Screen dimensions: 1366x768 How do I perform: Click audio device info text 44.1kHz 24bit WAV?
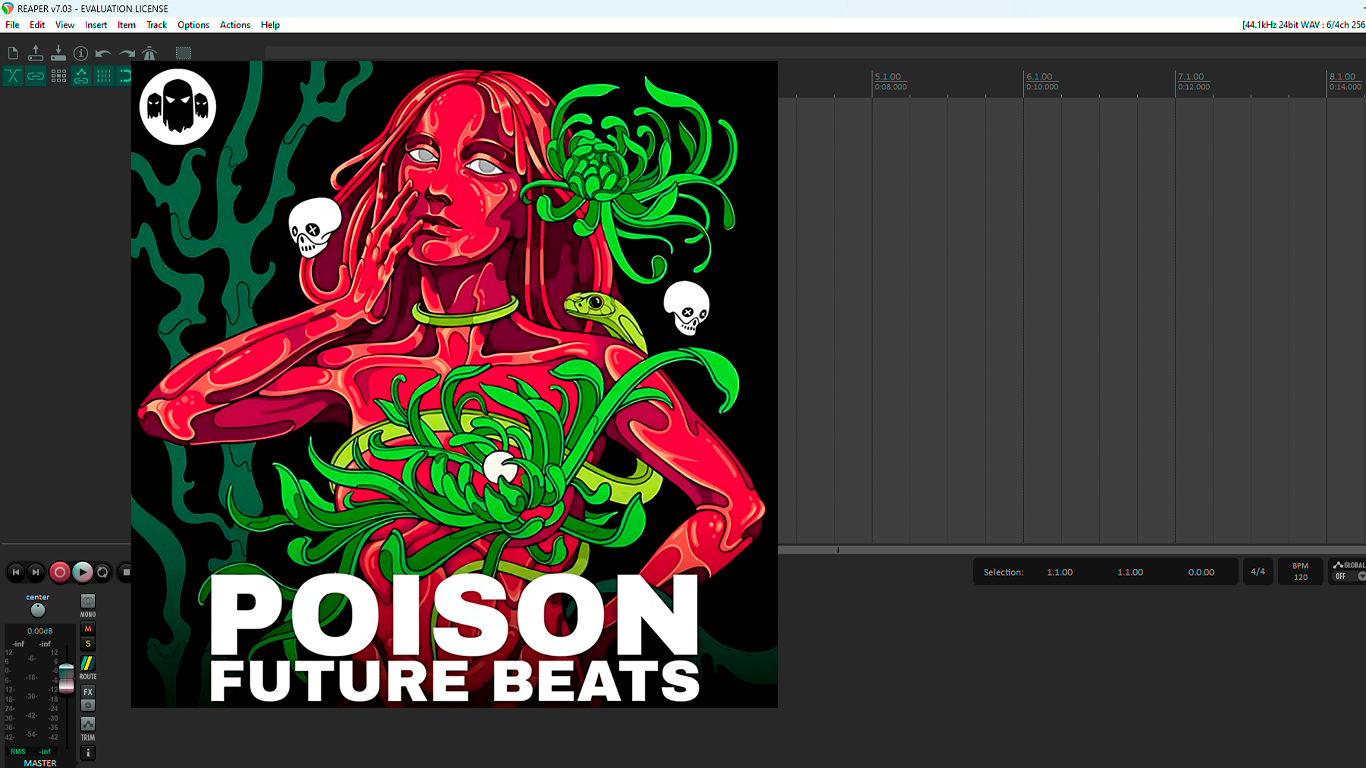(1303, 25)
